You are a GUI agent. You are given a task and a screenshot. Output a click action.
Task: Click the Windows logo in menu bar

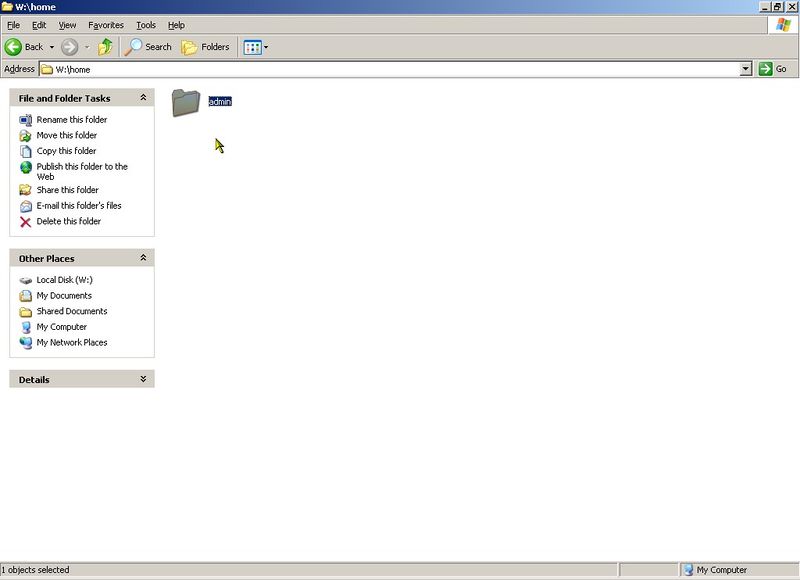coord(783,24)
